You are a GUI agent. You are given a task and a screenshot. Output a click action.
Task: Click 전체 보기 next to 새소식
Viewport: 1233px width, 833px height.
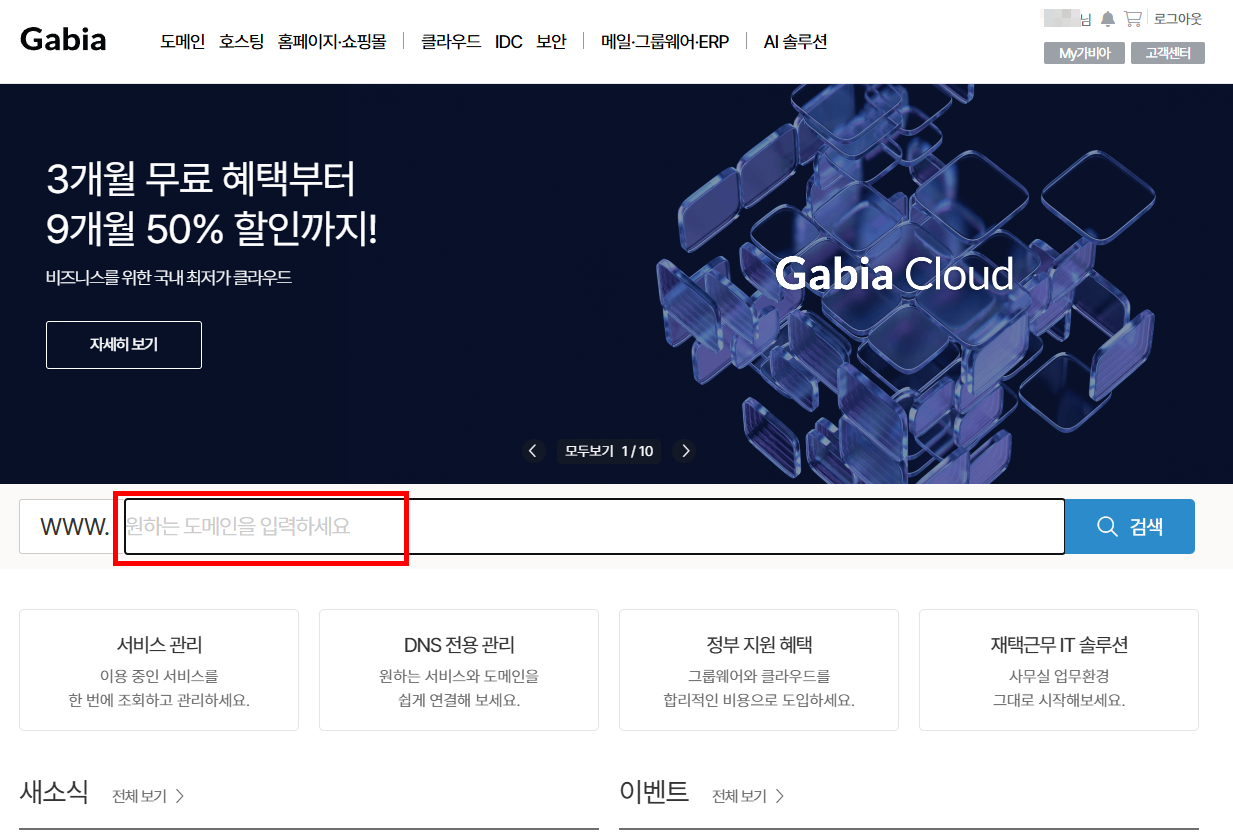tap(148, 796)
